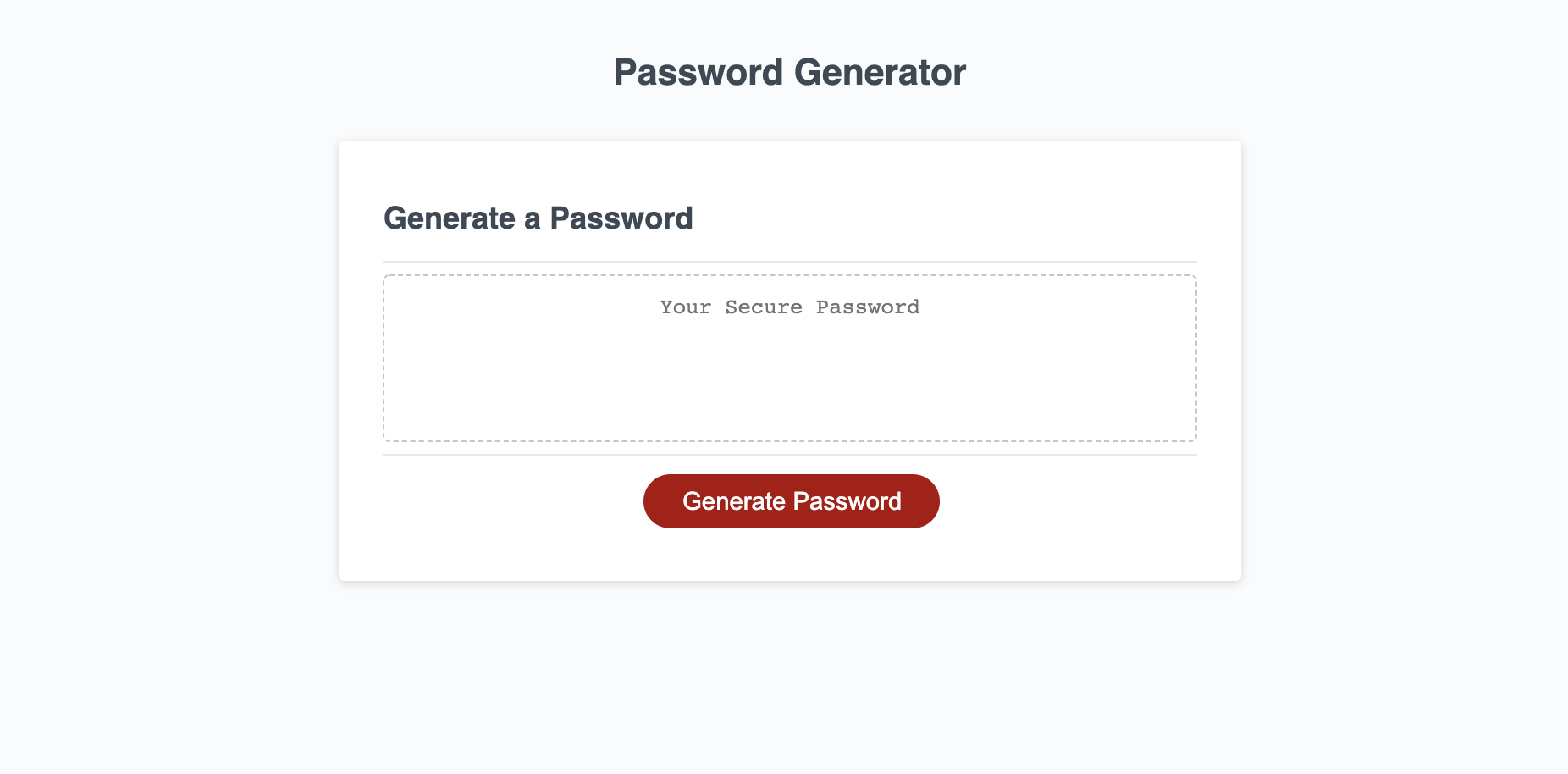
Task: Click the word Password in the page title
Action: point(698,73)
